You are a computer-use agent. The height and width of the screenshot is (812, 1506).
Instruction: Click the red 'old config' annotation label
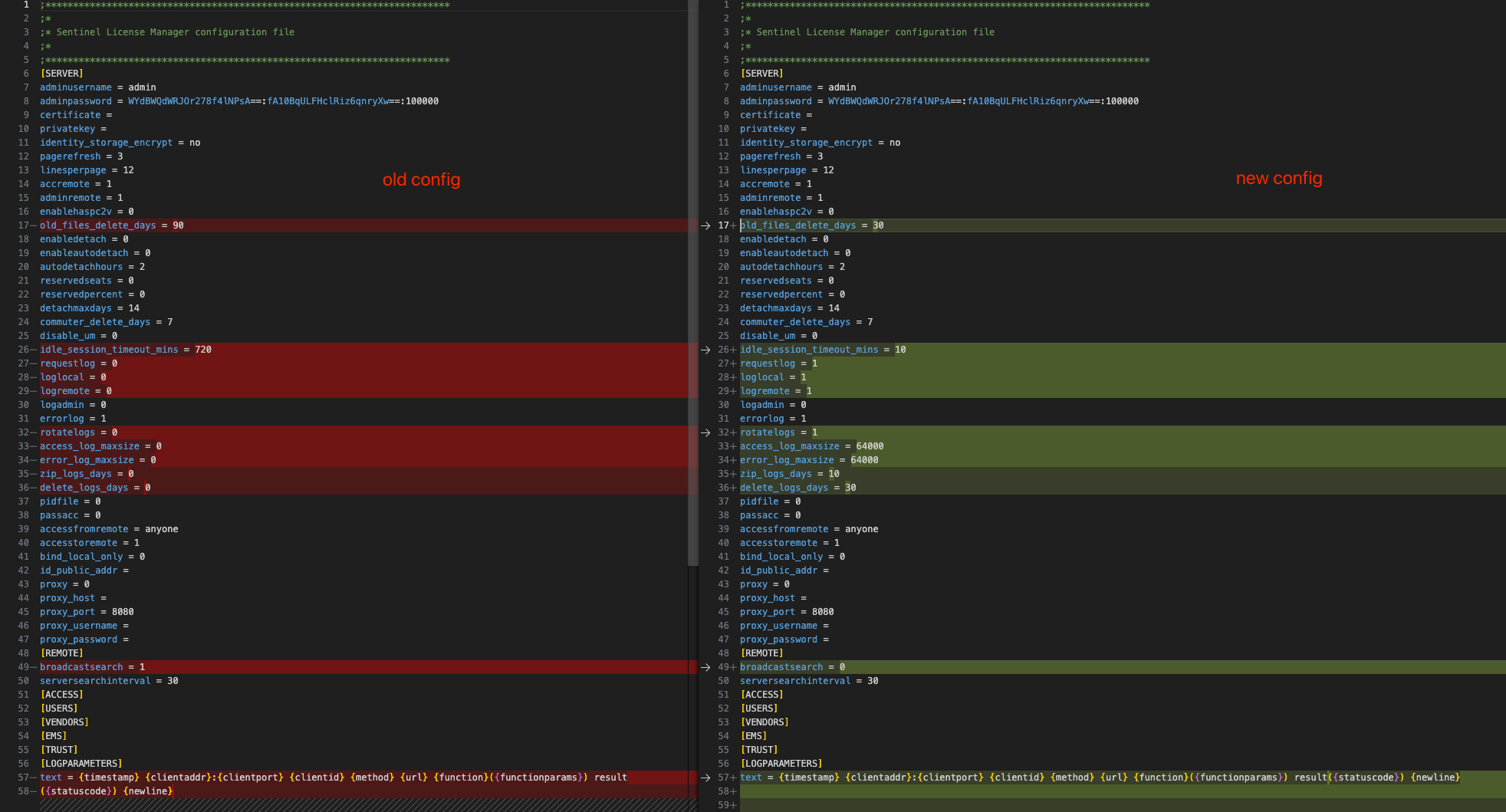point(421,179)
